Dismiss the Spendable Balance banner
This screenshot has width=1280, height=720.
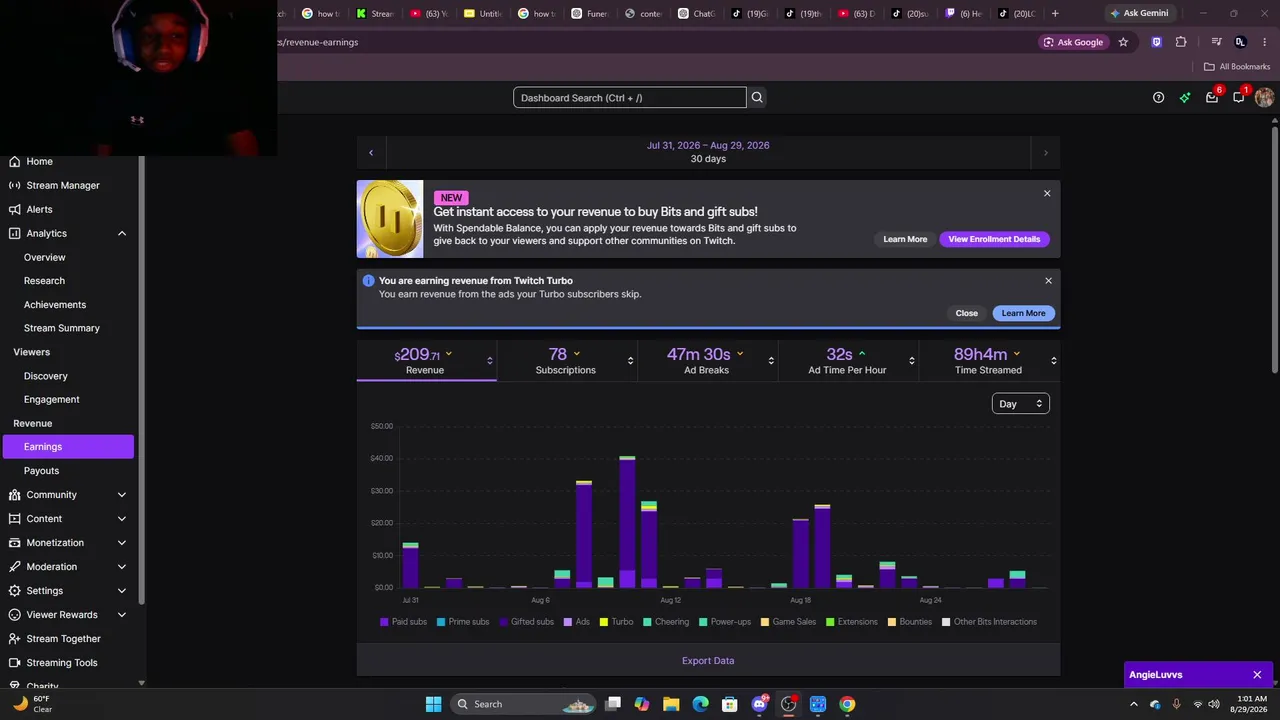click(1047, 193)
